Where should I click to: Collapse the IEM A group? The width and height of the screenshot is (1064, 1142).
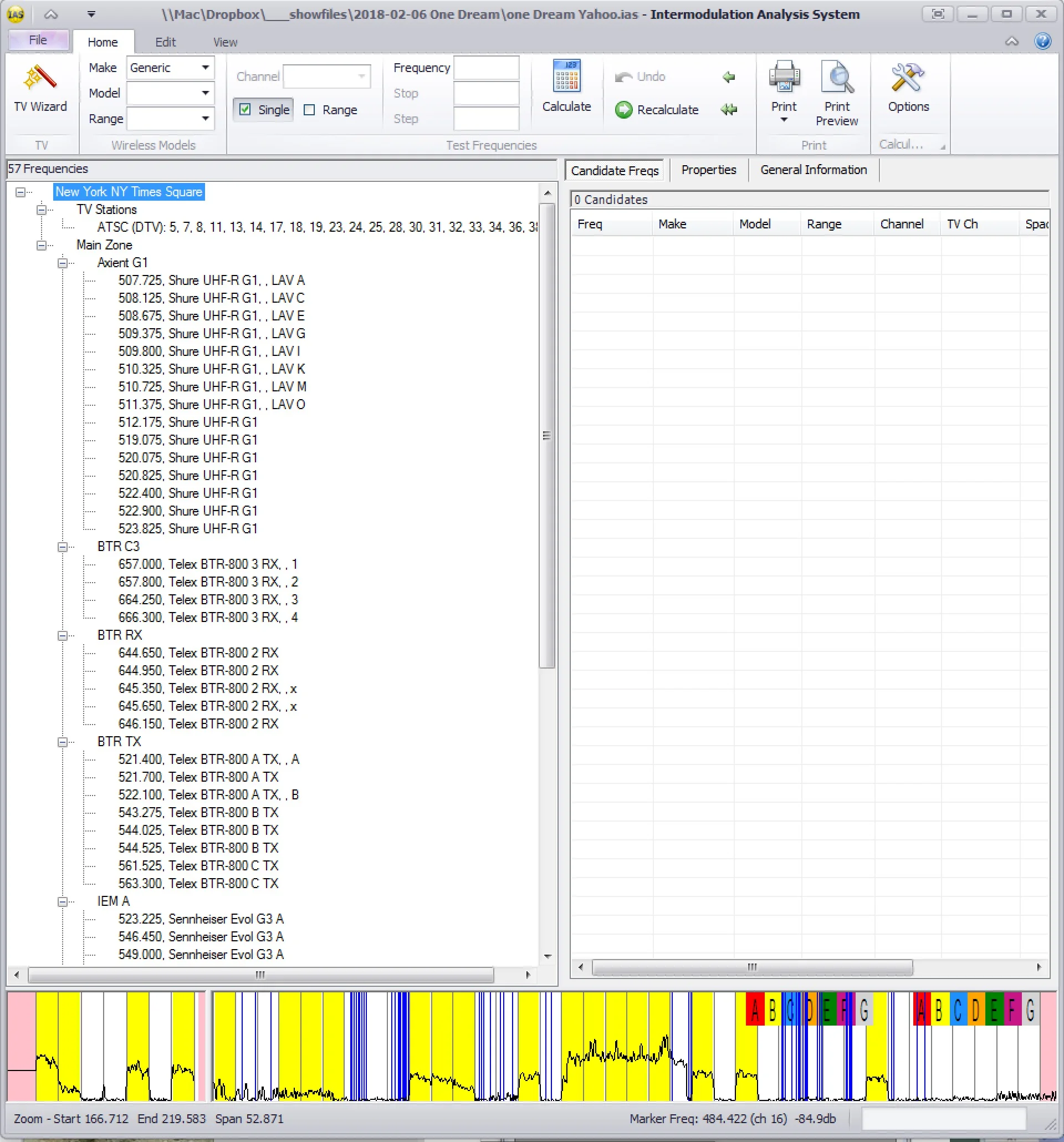point(63,901)
